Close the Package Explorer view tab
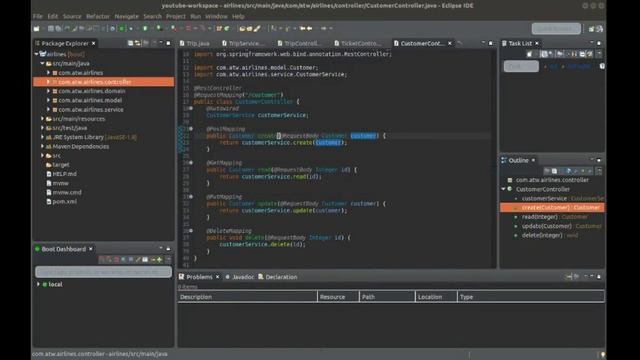This screenshot has width=640, height=360. point(93,43)
